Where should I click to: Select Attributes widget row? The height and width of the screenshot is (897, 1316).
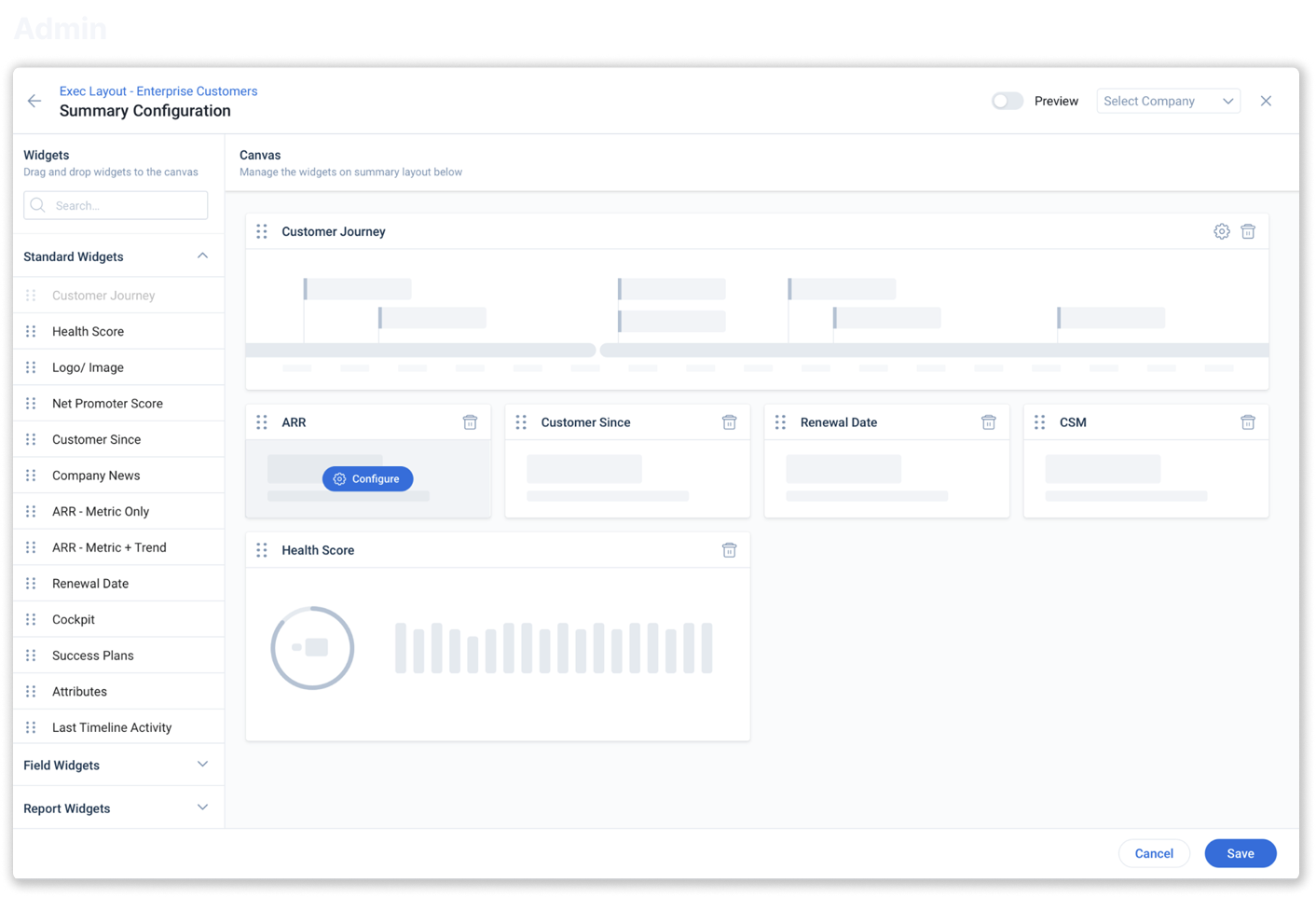coord(118,692)
